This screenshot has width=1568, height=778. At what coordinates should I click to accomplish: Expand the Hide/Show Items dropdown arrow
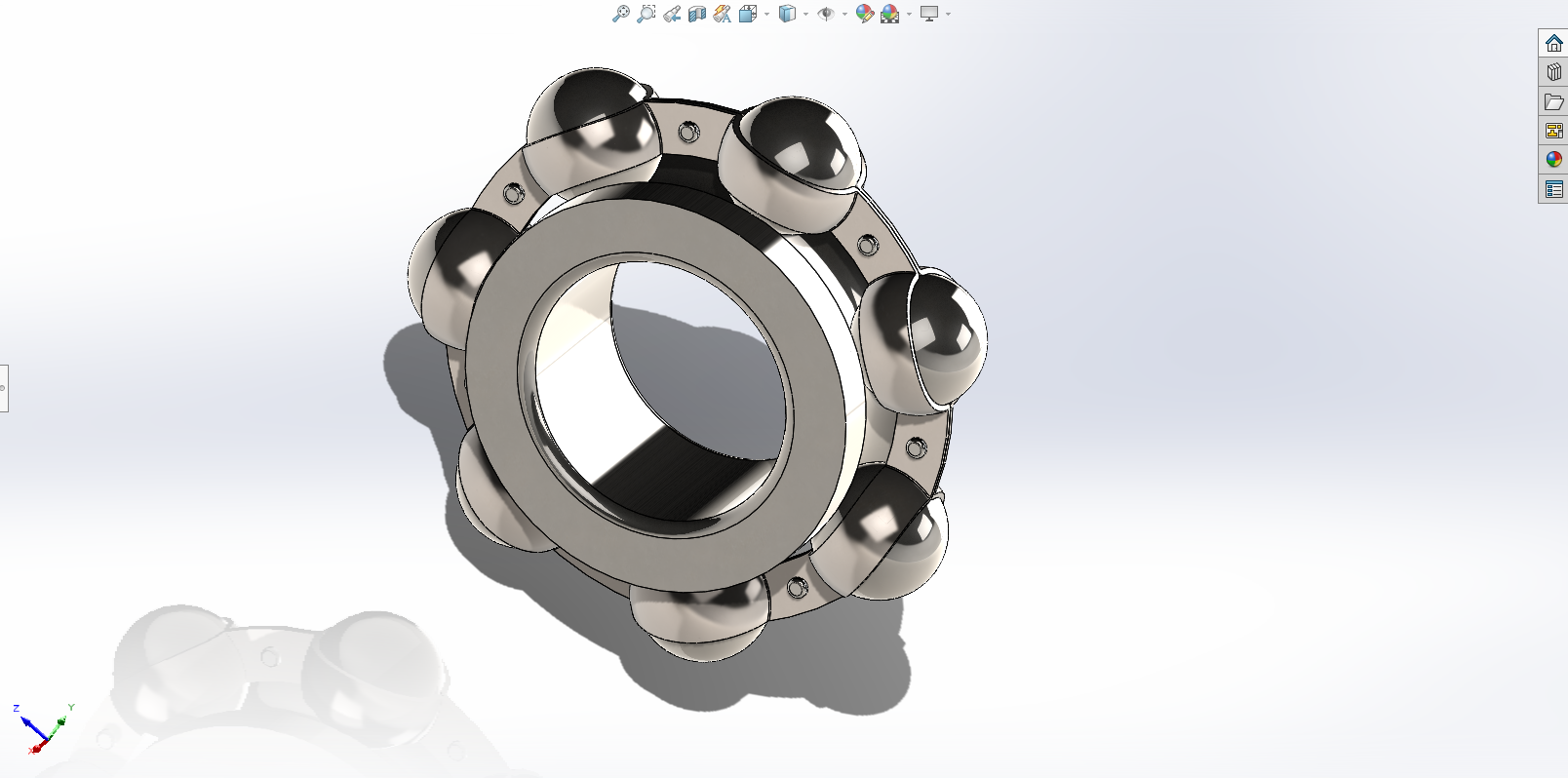click(x=844, y=14)
